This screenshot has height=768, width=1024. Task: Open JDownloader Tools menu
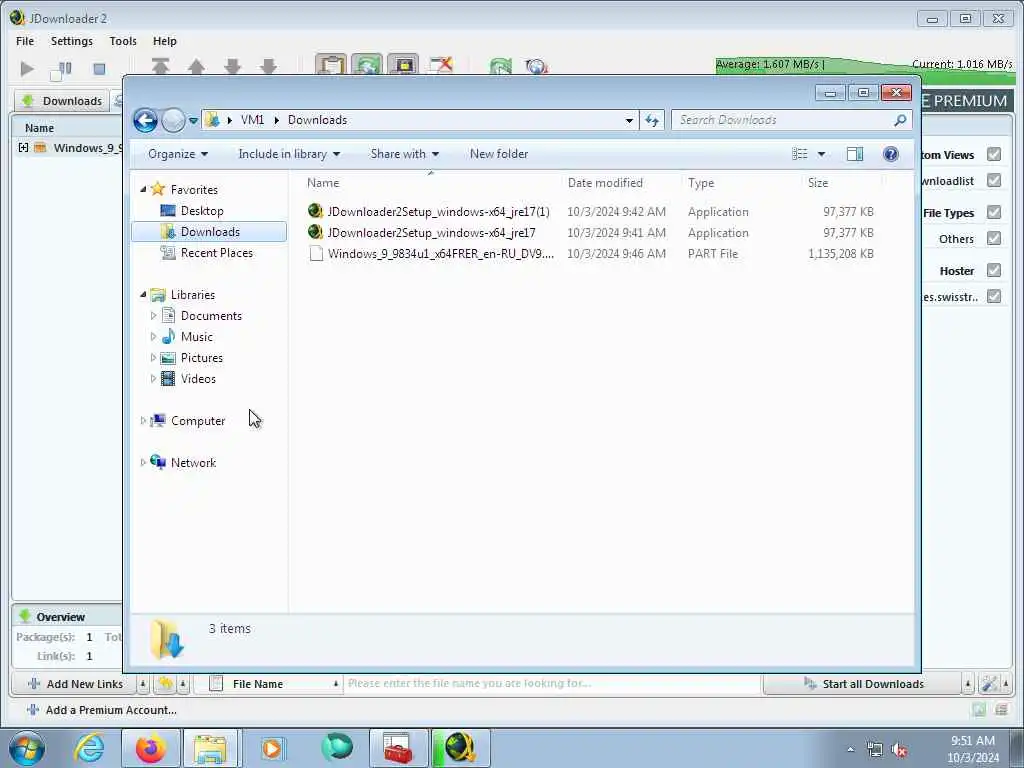point(123,41)
